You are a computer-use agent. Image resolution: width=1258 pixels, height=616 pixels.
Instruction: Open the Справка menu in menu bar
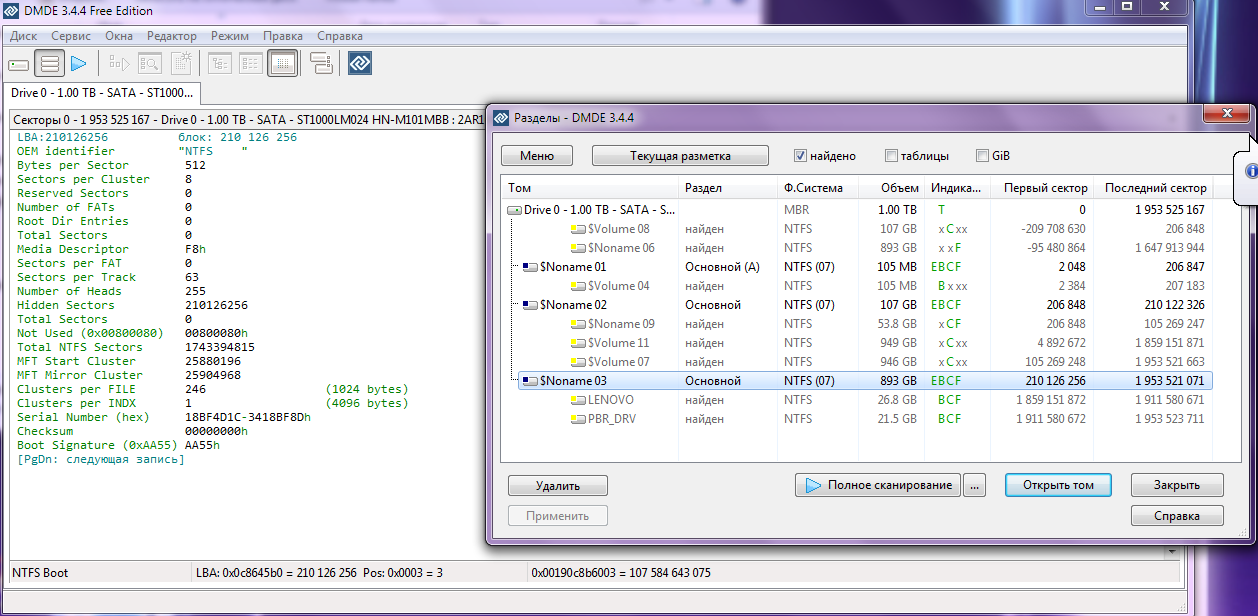[x=340, y=35]
